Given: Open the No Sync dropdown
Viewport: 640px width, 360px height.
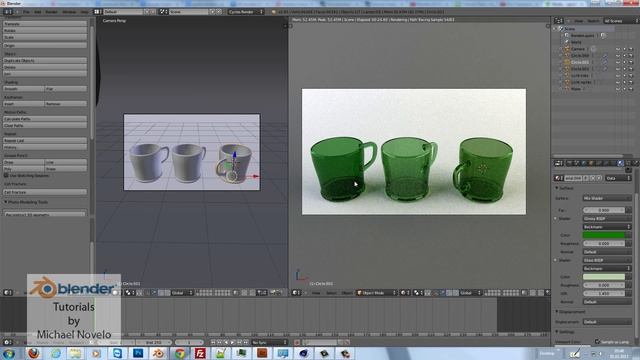Looking at the screenshot, I should tap(269, 342).
